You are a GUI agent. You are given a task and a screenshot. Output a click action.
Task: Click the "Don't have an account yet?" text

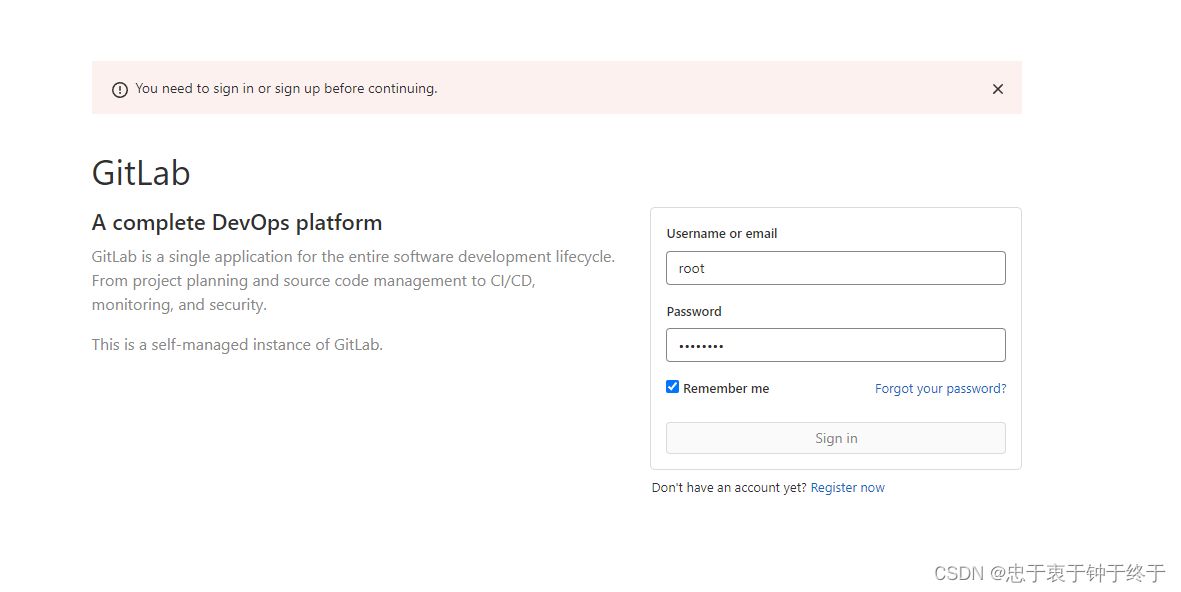729,488
